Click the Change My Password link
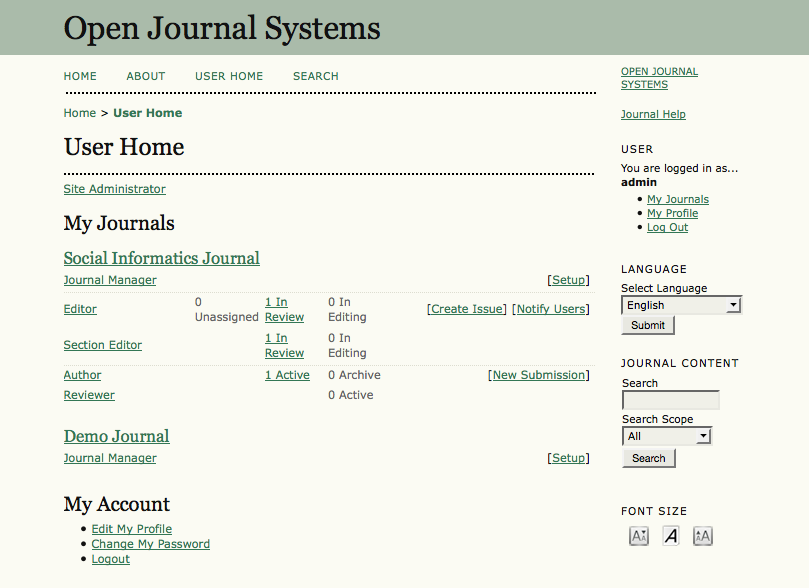The image size is (809, 588). click(150, 544)
